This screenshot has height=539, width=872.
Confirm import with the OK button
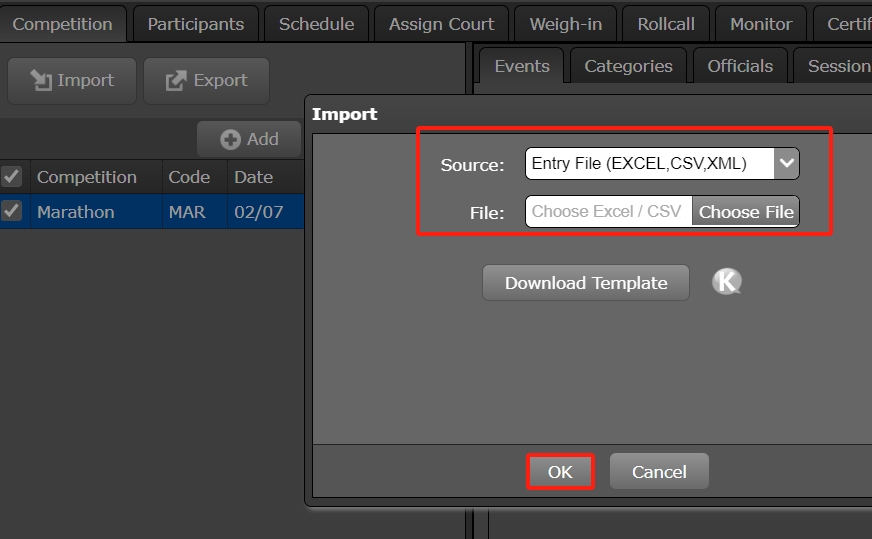[560, 472]
